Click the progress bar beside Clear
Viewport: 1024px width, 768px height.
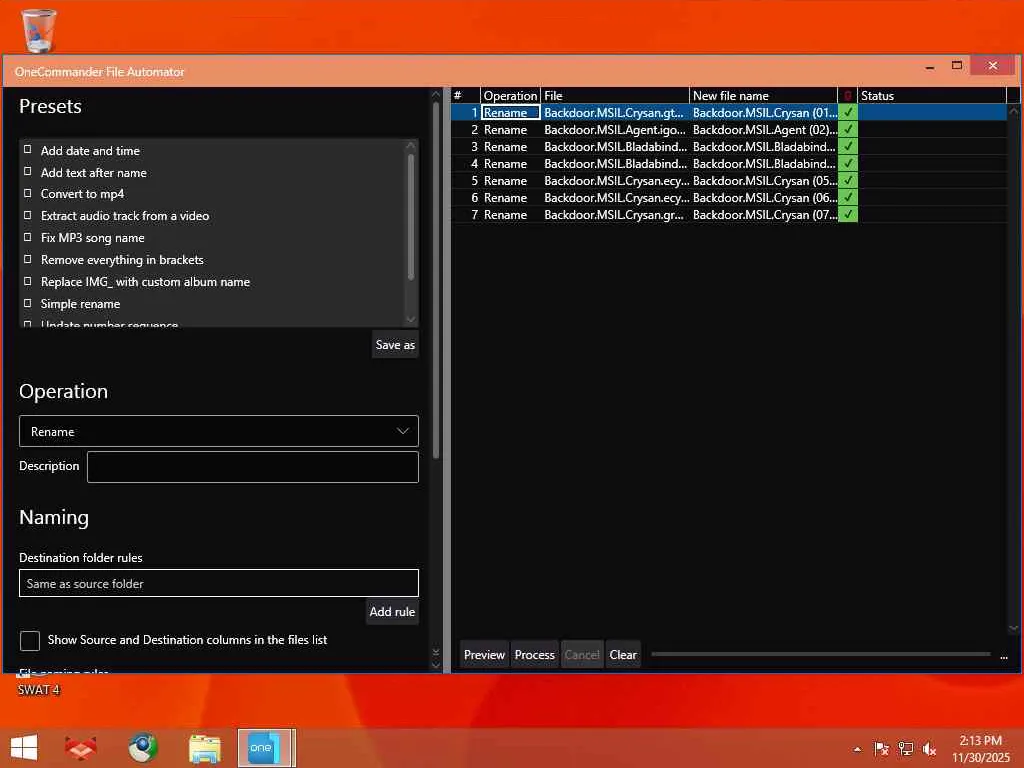820,654
